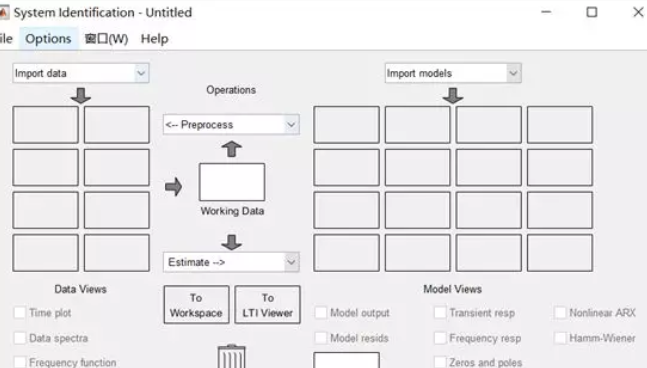Click the To LTI Viewer button
This screenshot has height=368, width=647.
point(267,305)
